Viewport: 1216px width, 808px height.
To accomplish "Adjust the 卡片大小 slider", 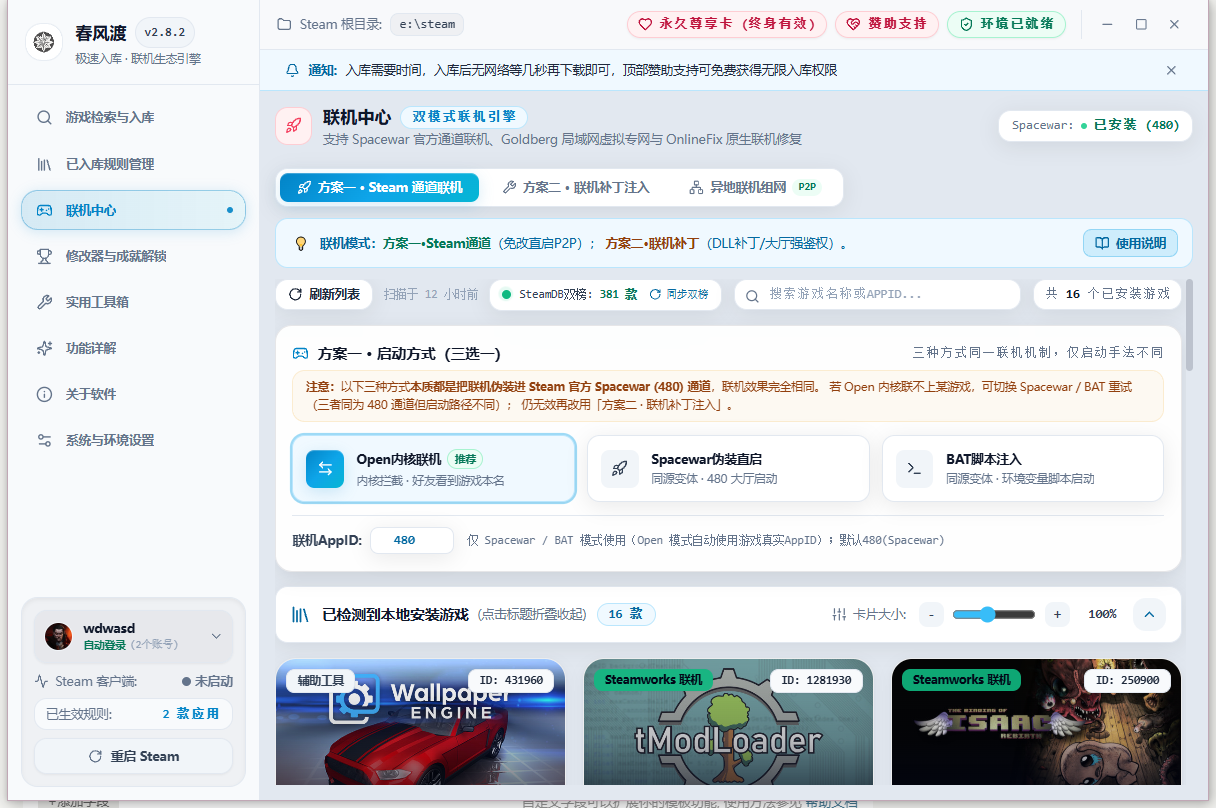I will (994, 614).
